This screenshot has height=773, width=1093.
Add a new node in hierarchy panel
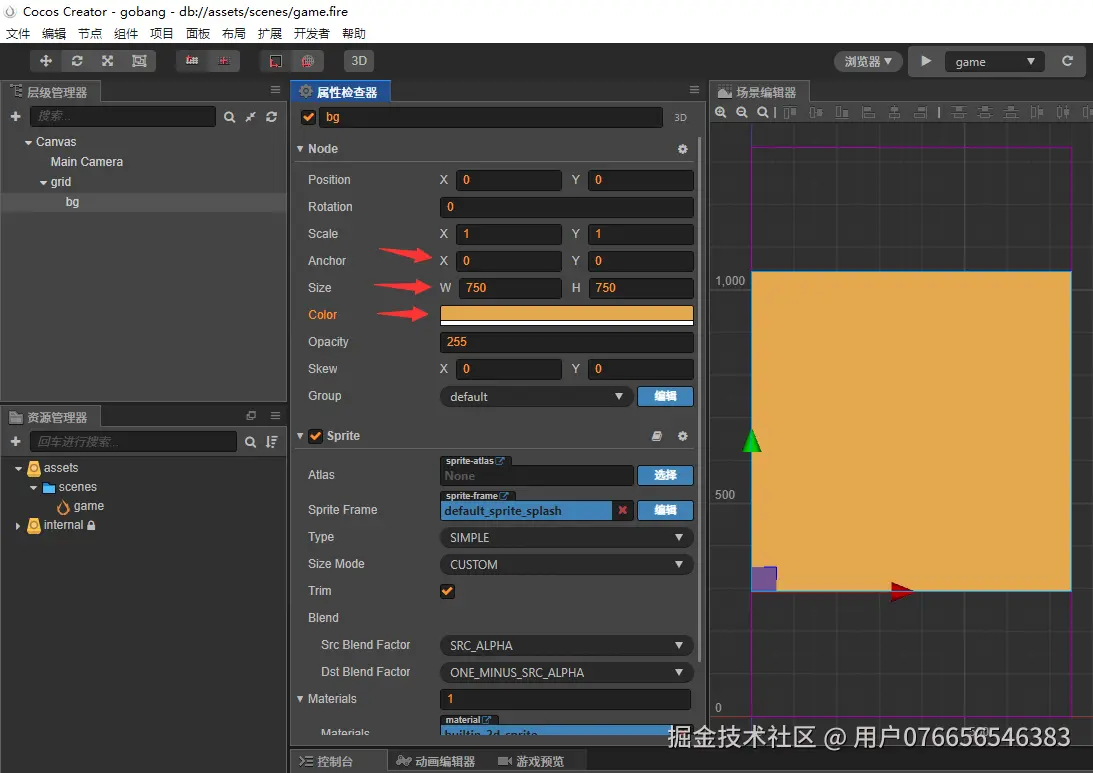(x=15, y=116)
